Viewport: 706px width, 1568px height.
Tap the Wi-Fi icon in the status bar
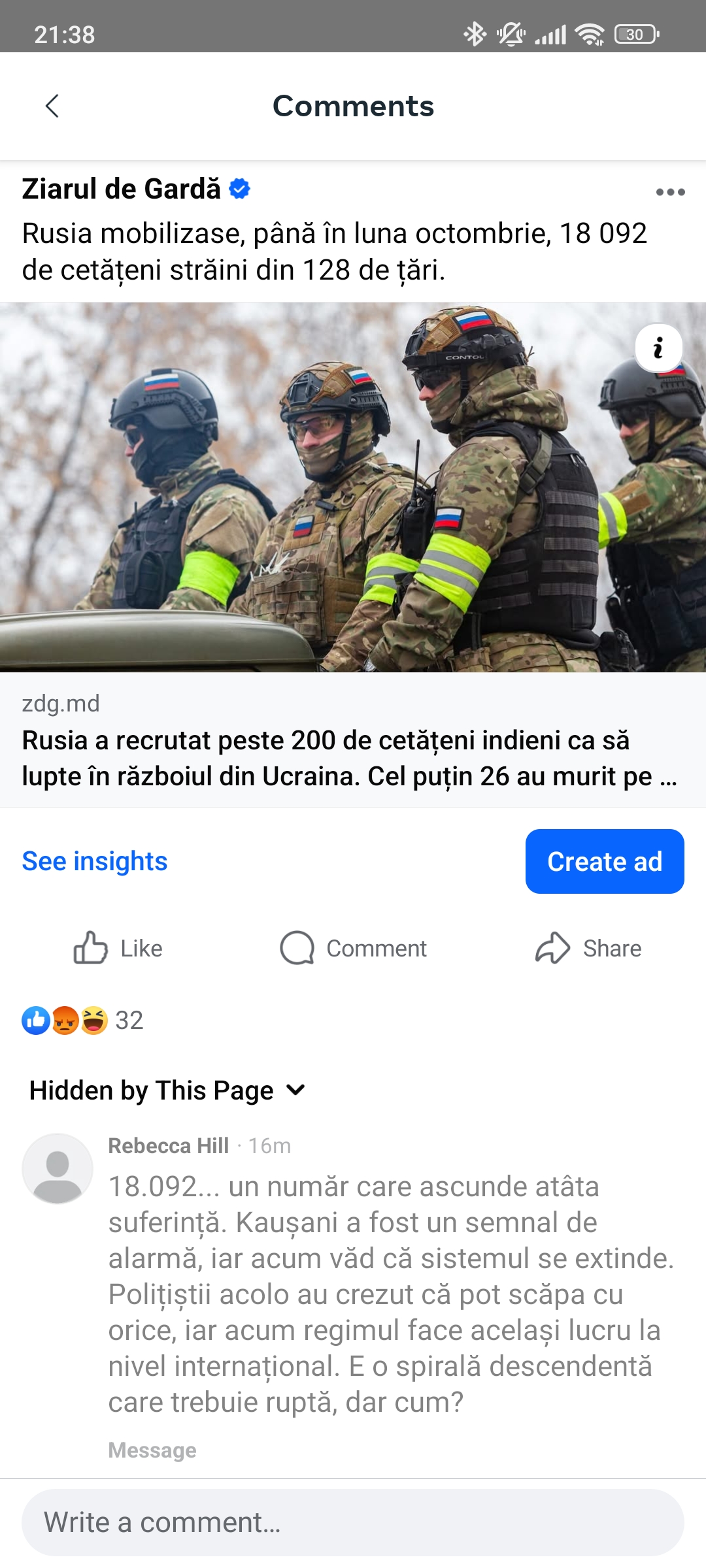point(590,34)
